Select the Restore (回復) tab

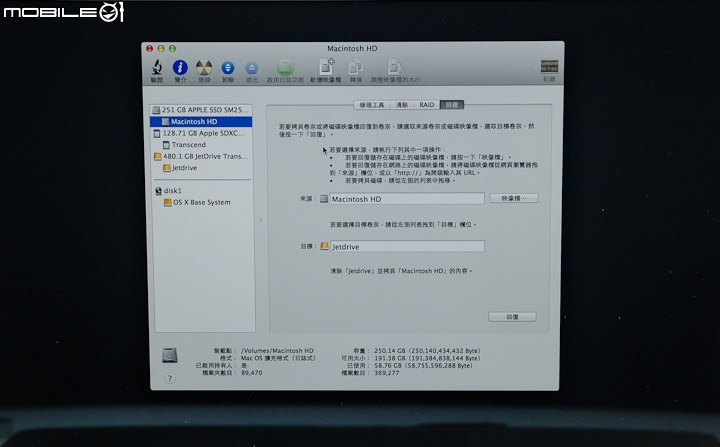pos(452,105)
